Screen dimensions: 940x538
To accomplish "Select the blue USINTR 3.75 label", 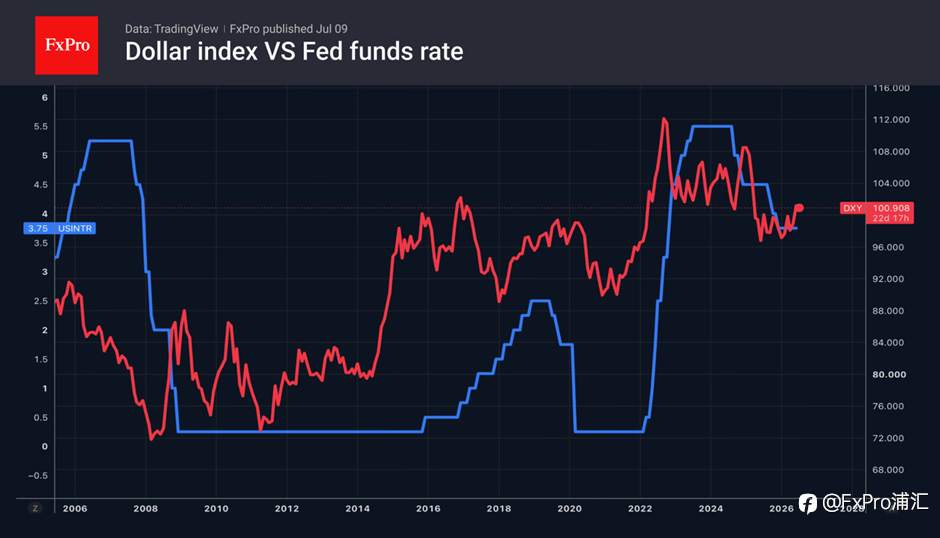I will [59, 229].
